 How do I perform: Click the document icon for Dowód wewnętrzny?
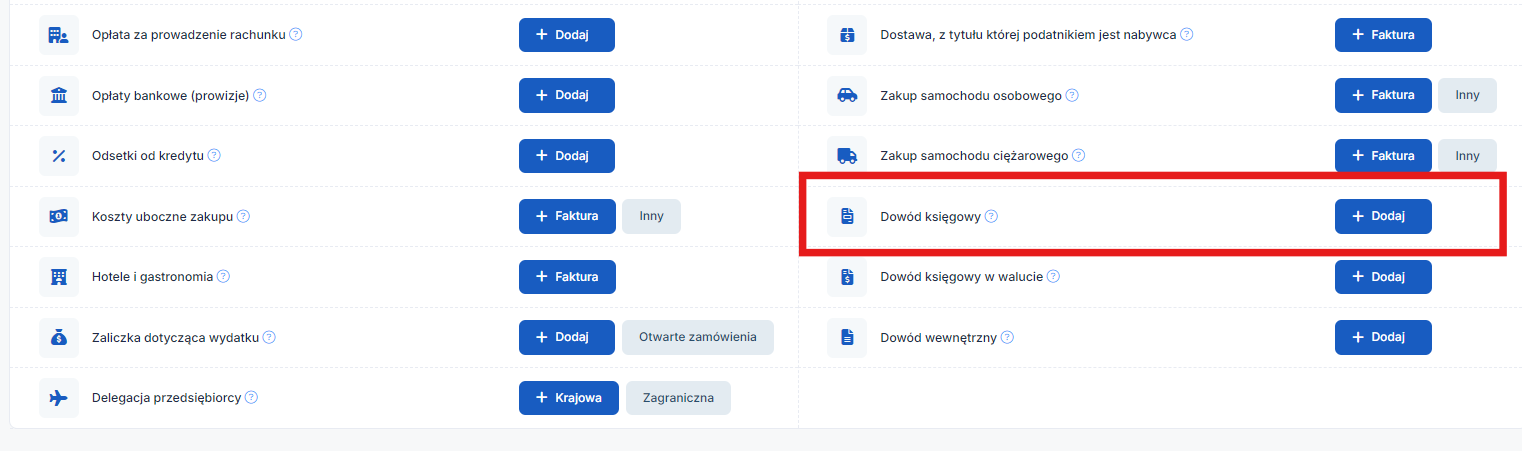point(847,338)
